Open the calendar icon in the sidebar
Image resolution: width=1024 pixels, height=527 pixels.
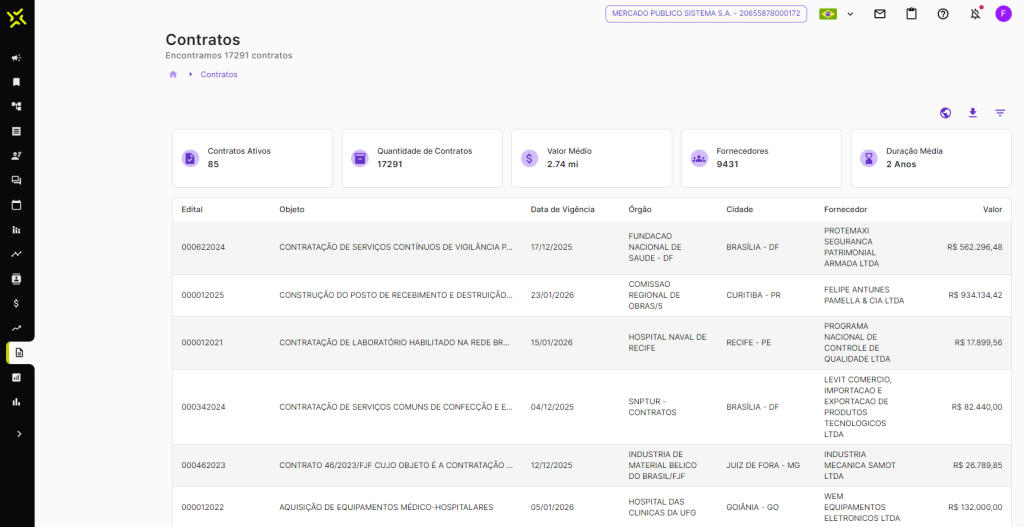[16, 205]
